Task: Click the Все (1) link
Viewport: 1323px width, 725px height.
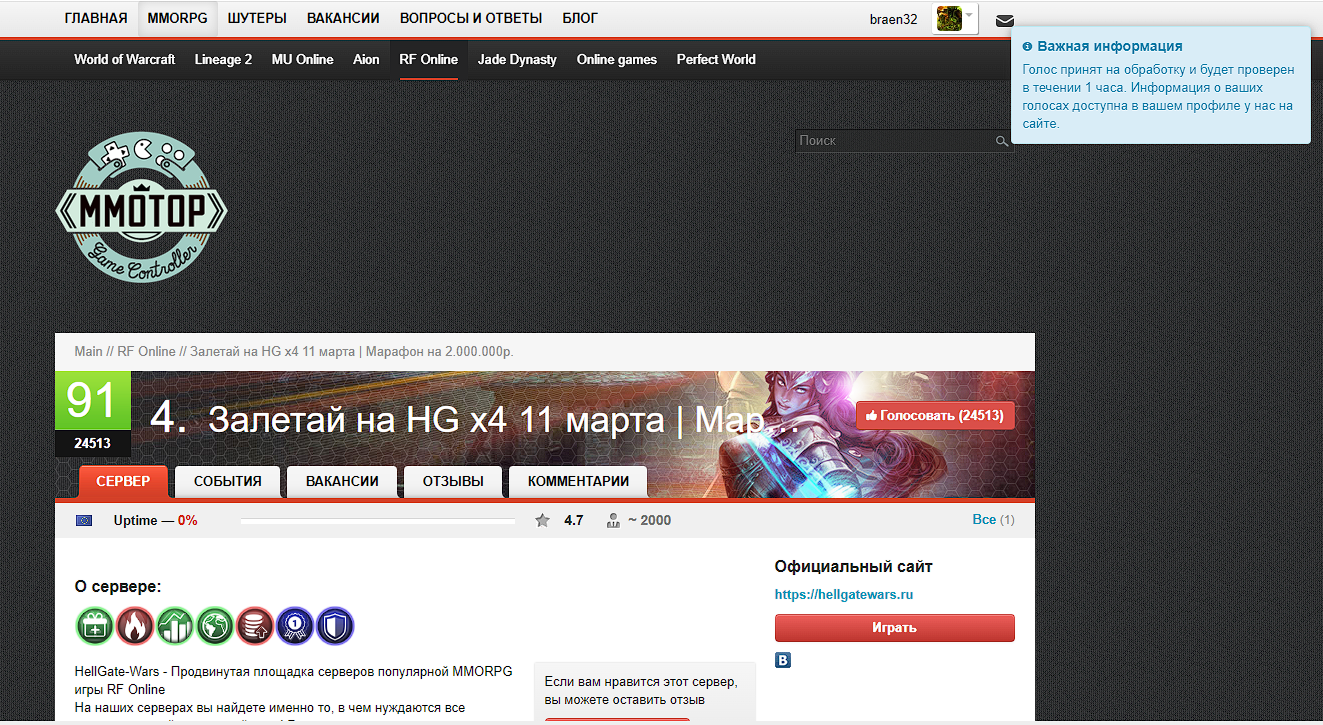Action: tap(993, 520)
